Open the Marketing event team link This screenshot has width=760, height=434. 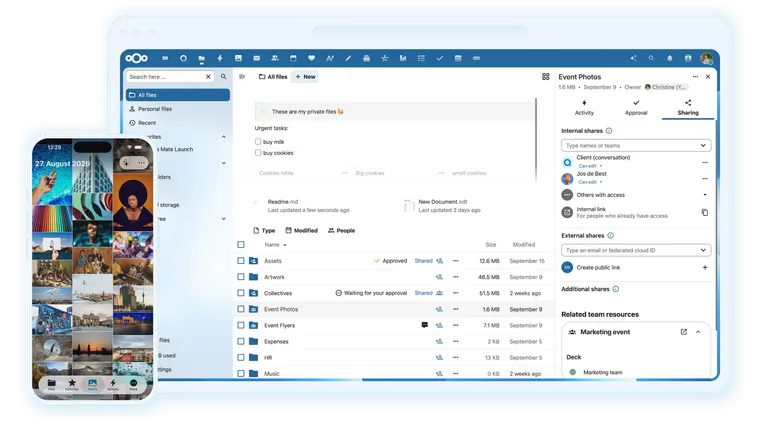(684, 332)
